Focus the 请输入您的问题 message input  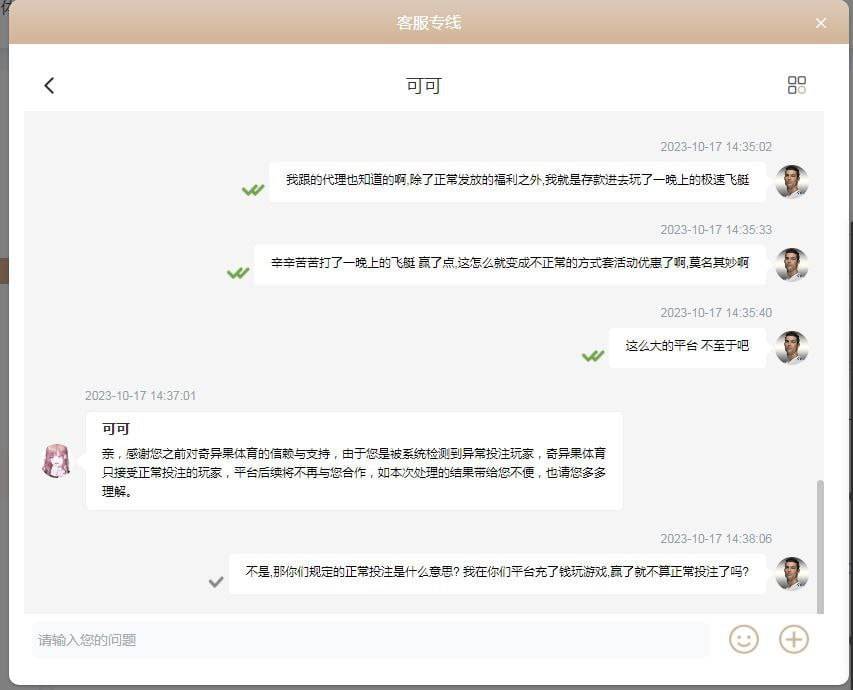tap(370, 640)
